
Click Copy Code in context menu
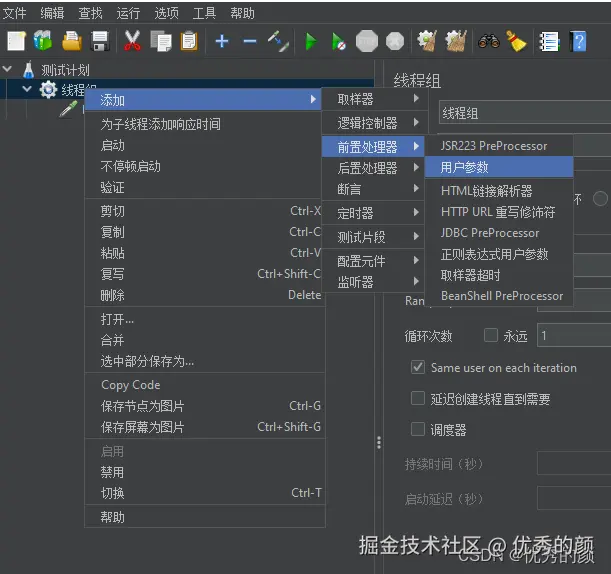tap(204, 385)
